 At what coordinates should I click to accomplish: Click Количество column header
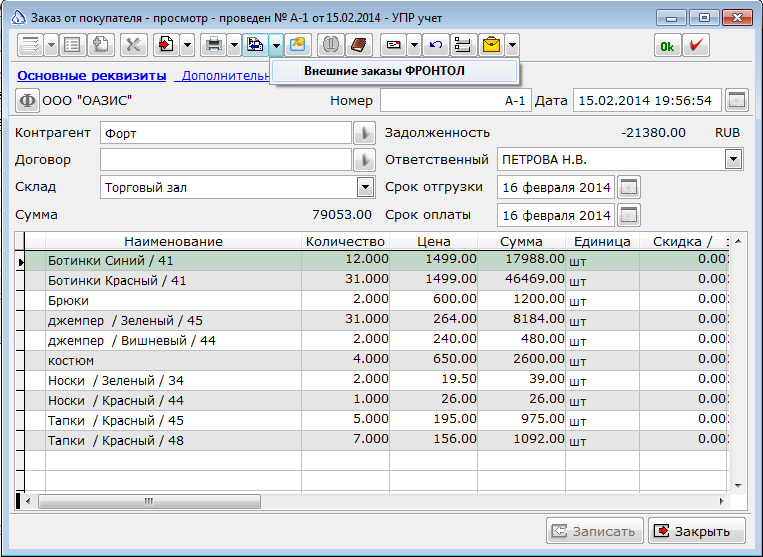click(345, 242)
